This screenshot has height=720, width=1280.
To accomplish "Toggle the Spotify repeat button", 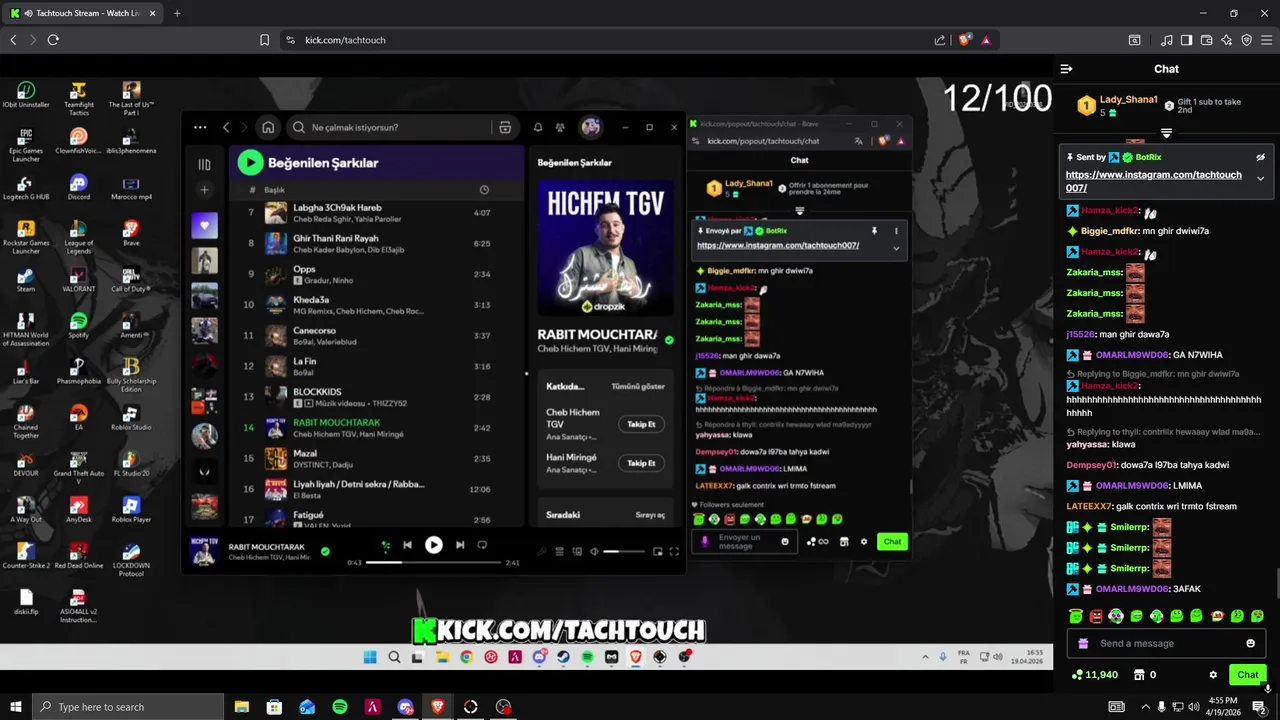I will pyautogui.click(x=482, y=545).
